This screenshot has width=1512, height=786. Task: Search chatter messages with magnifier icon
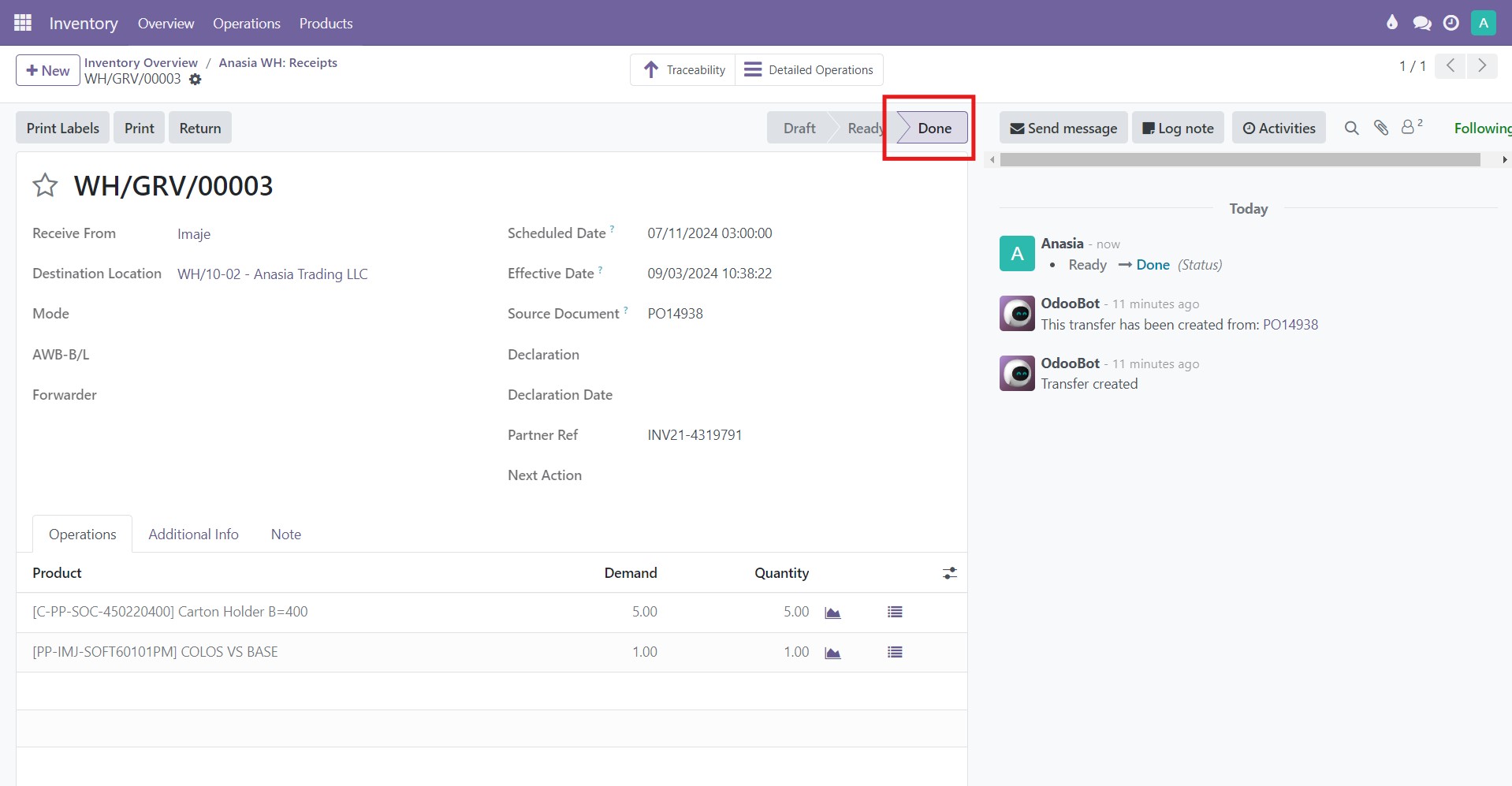click(x=1351, y=128)
